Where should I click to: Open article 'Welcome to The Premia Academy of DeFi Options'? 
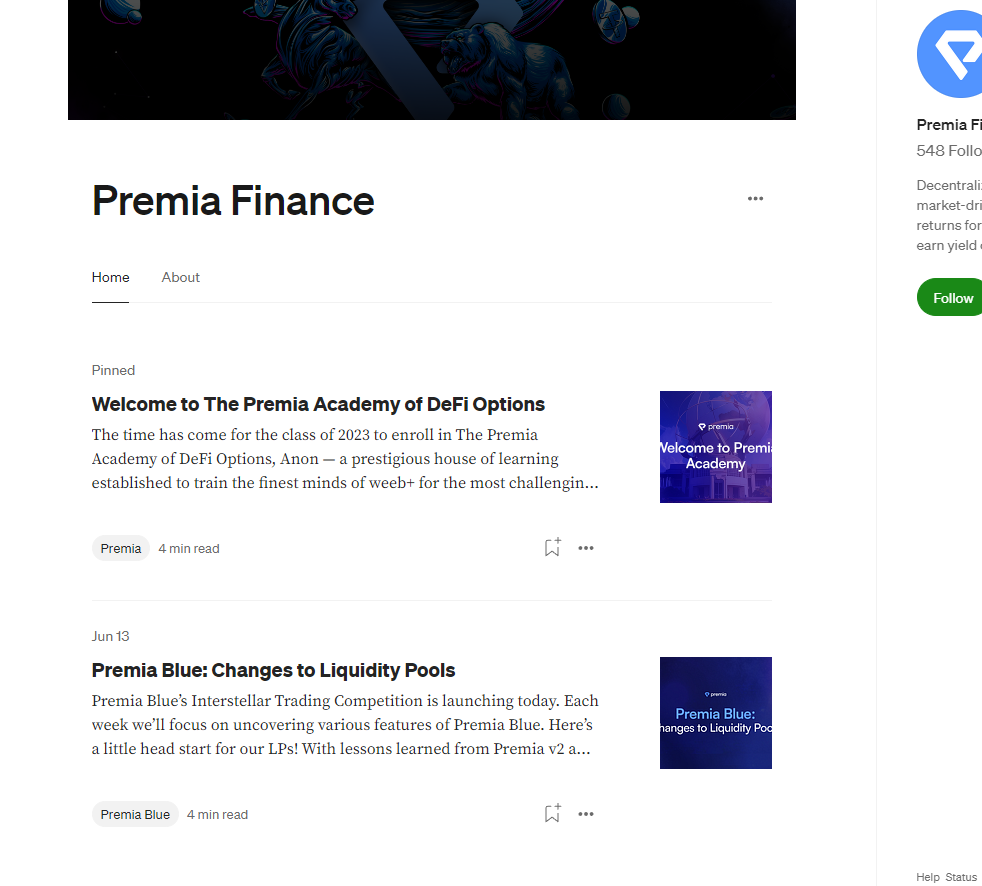coord(318,404)
